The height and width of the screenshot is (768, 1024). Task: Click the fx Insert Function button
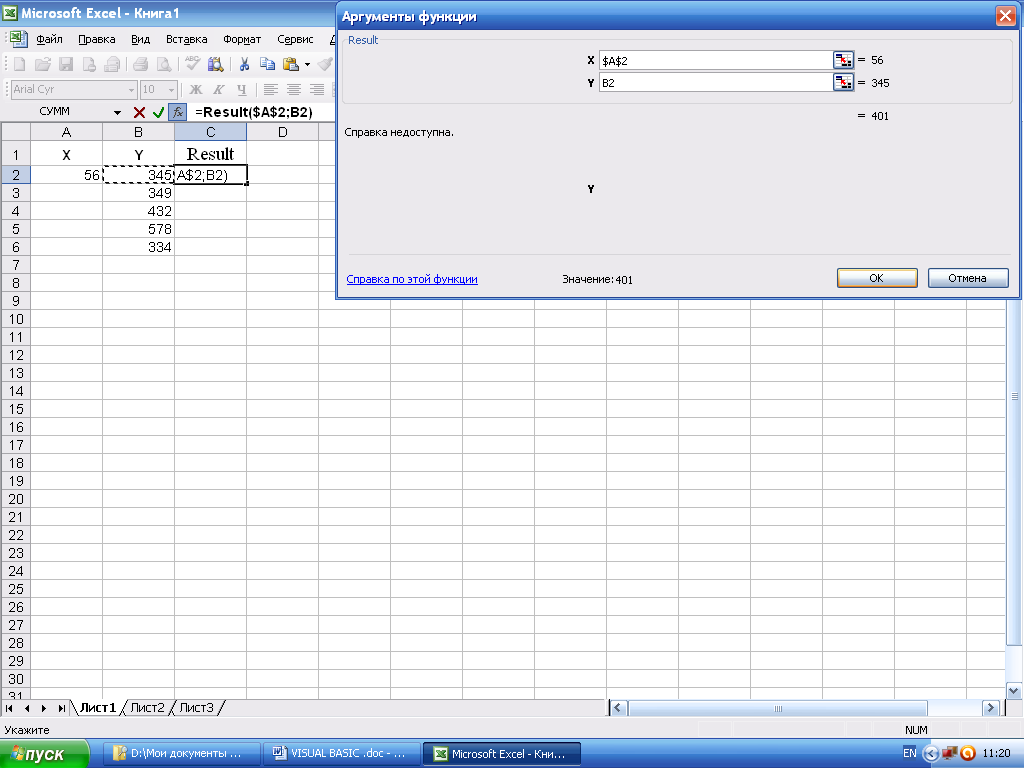click(x=178, y=112)
